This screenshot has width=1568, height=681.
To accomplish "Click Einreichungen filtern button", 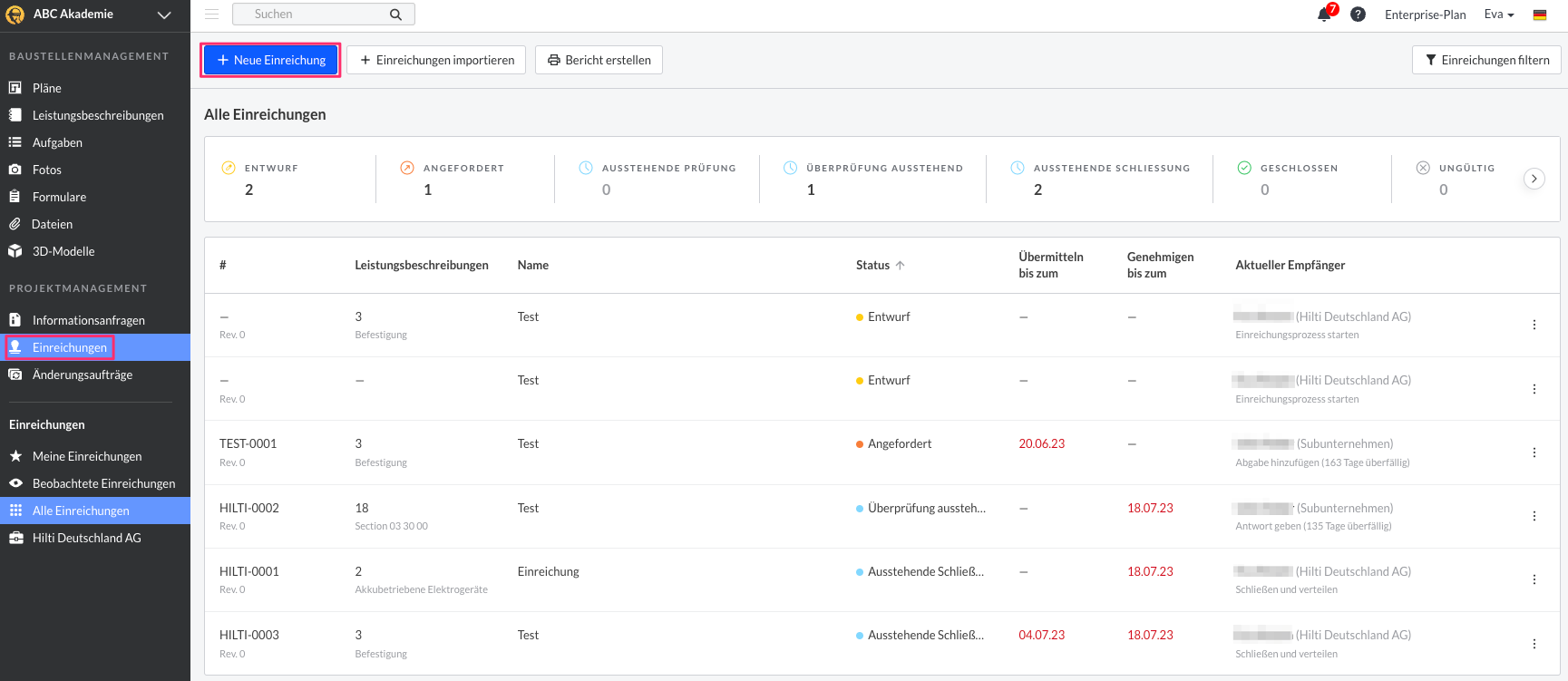I will point(1486,60).
